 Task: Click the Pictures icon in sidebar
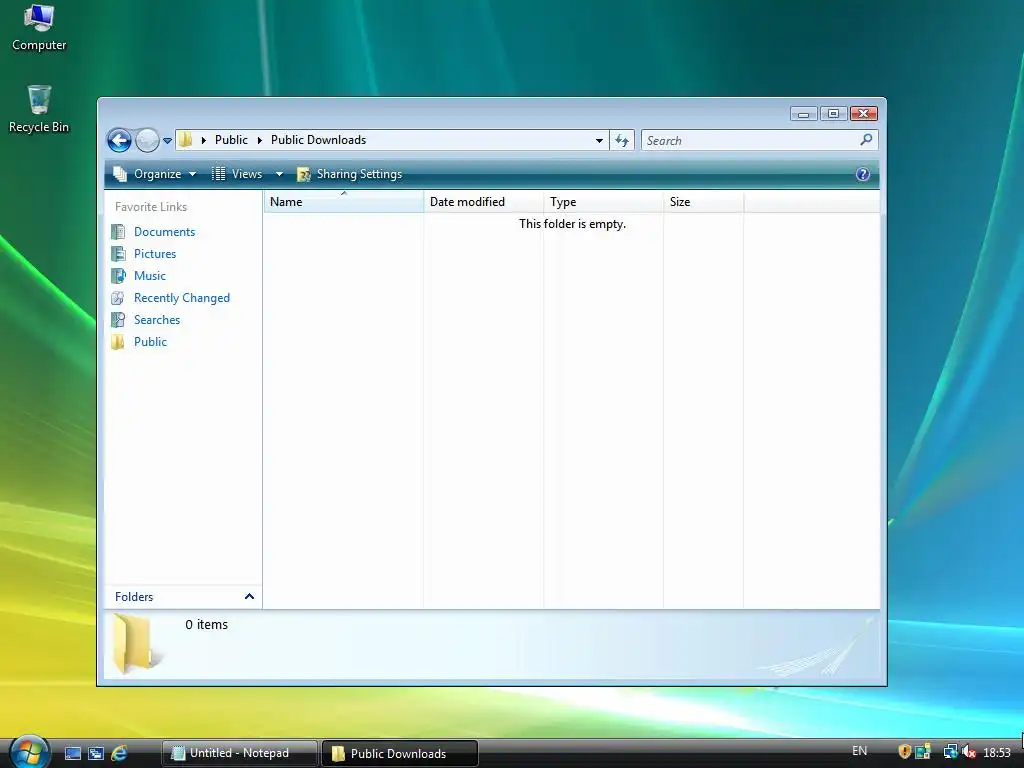tap(118, 254)
